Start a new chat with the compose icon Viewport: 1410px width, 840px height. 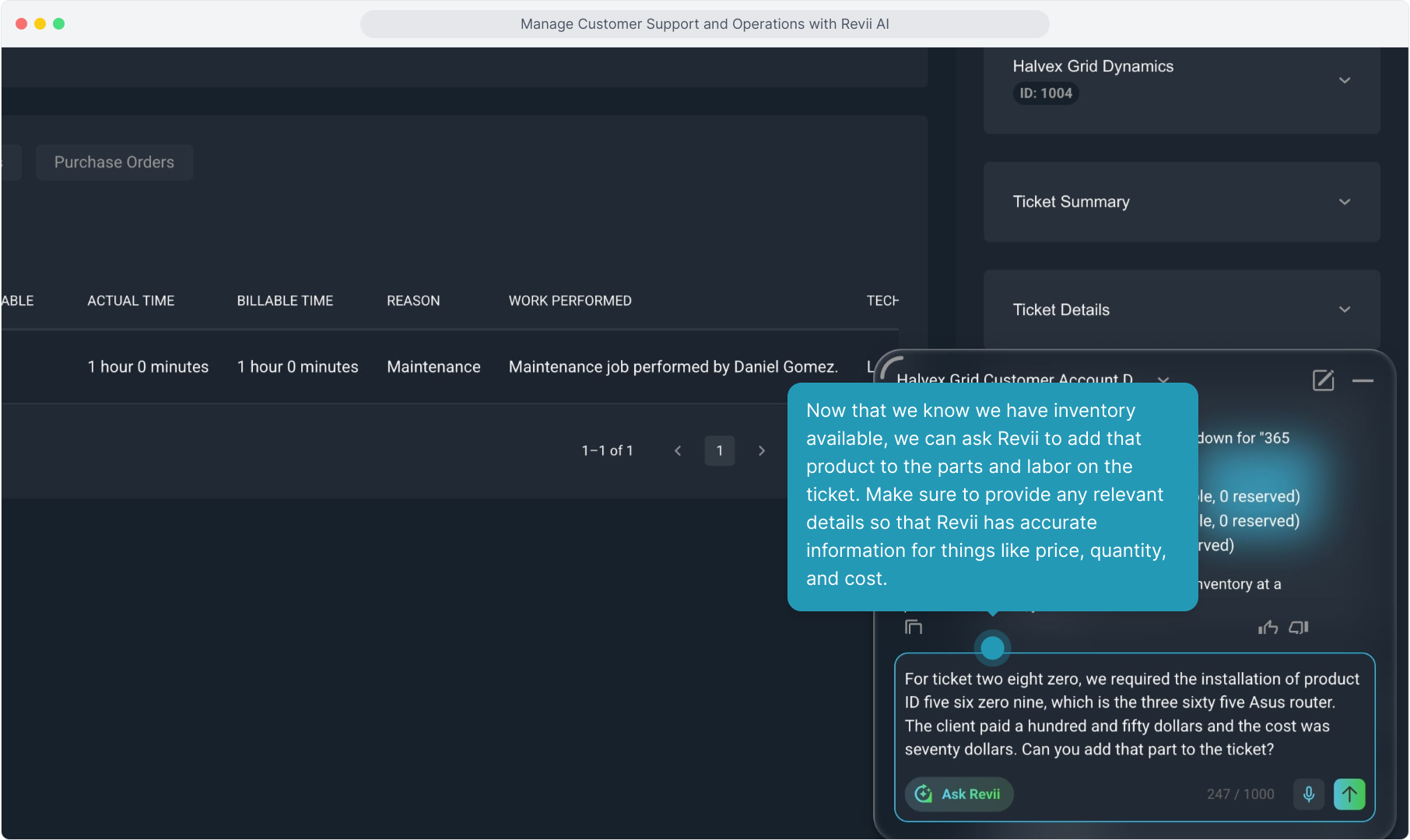(x=1323, y=380)
